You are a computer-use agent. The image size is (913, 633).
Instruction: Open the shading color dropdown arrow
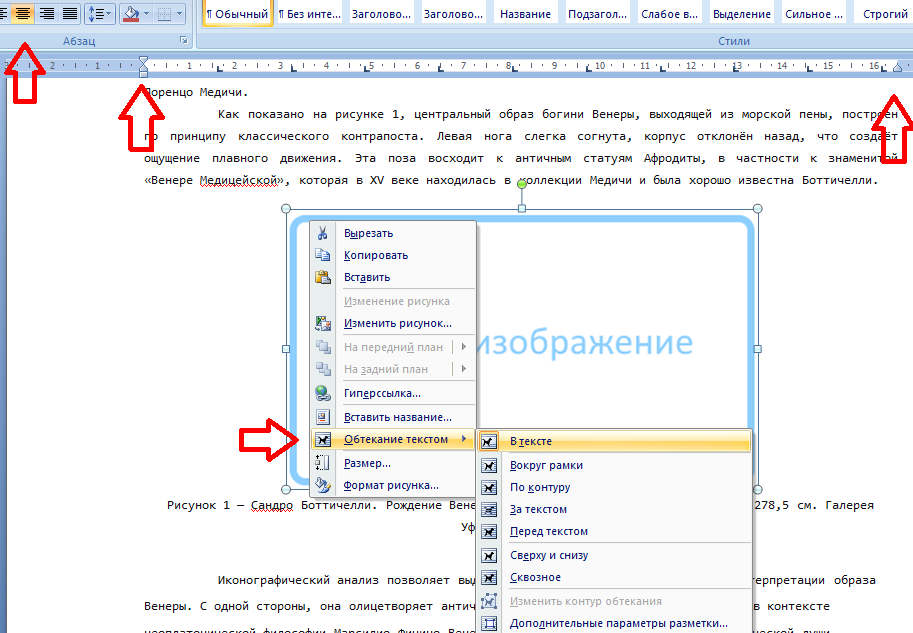(146, 13)
